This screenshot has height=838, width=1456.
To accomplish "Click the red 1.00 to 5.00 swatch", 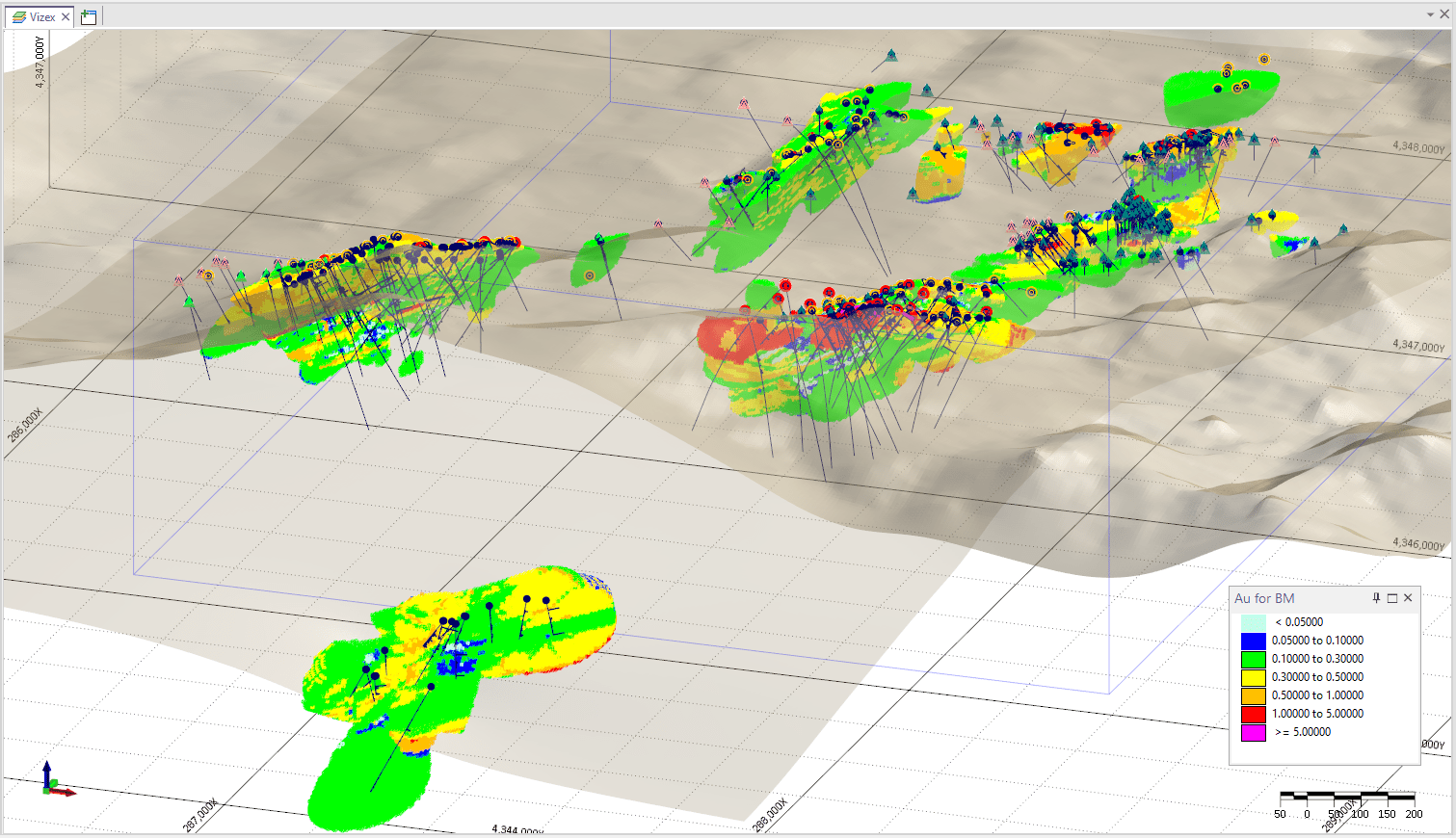I will (1253, 714).
